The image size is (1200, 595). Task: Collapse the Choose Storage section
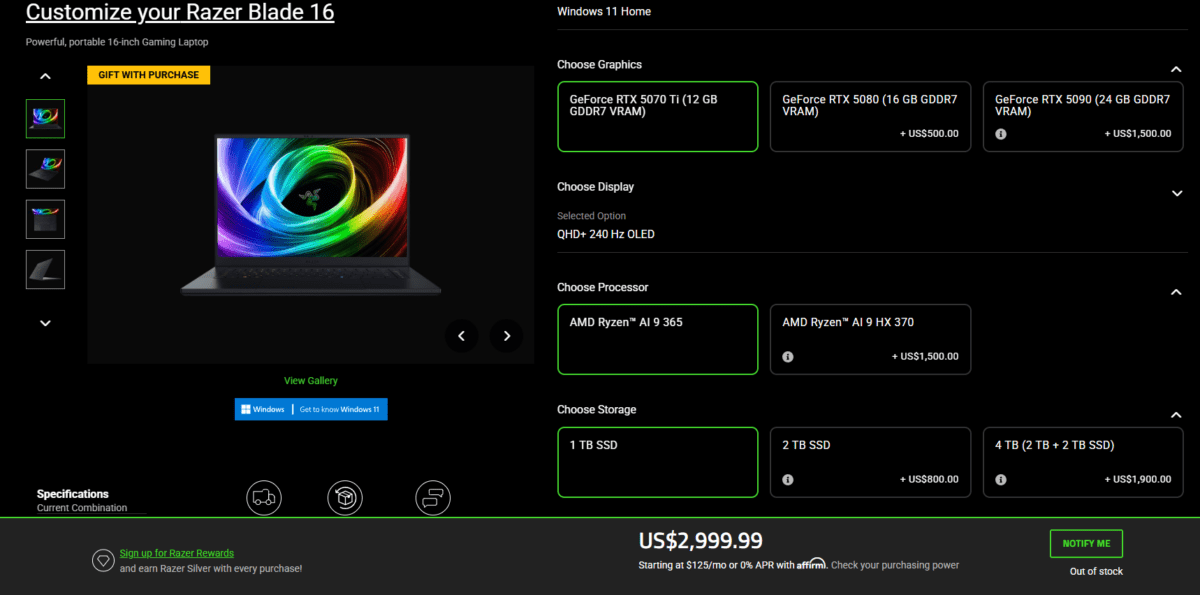click(x=1176, y=415)
